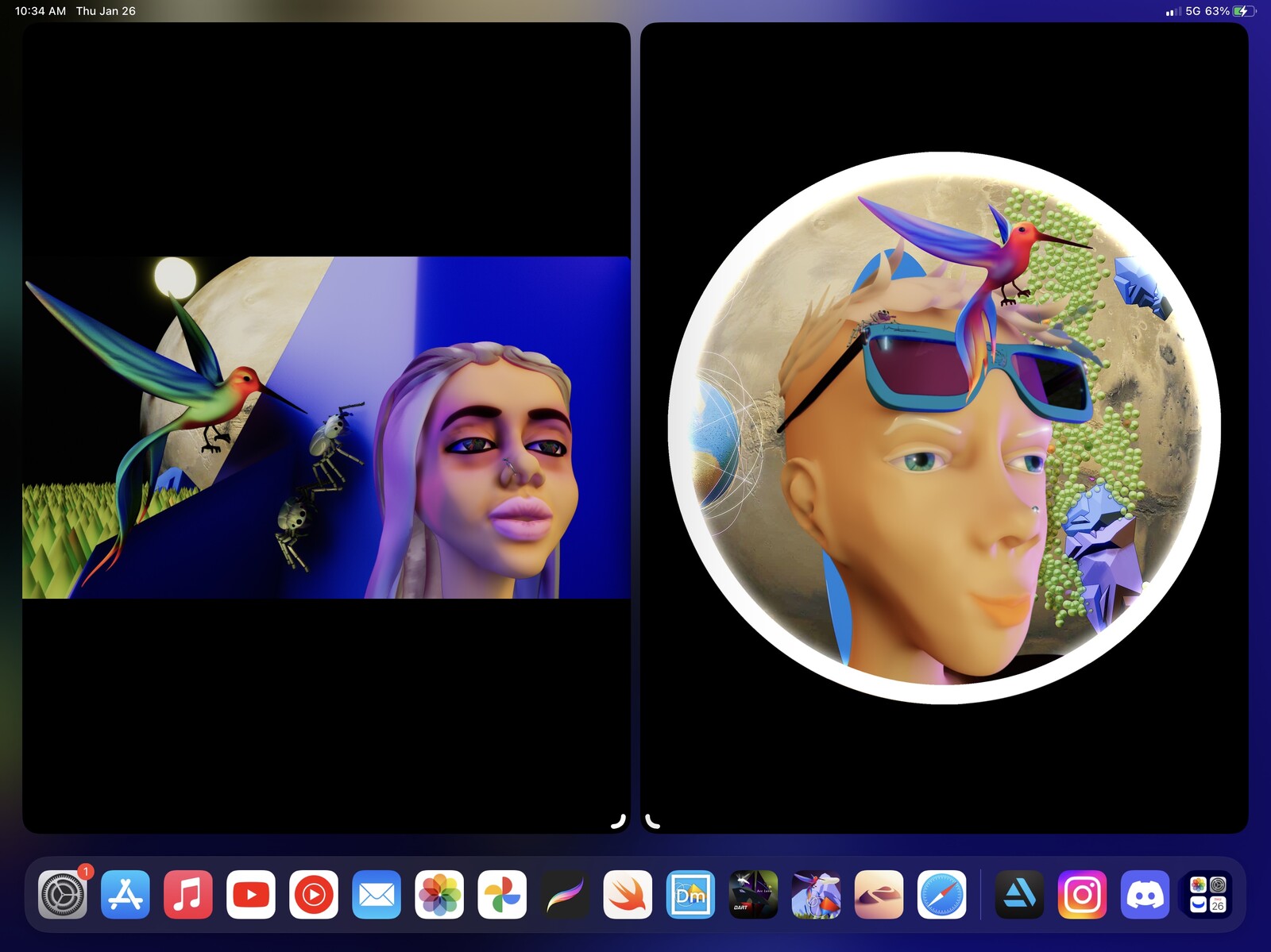
Task: Tap the date Thu Jan 26
Action: [x=106, y=11]
